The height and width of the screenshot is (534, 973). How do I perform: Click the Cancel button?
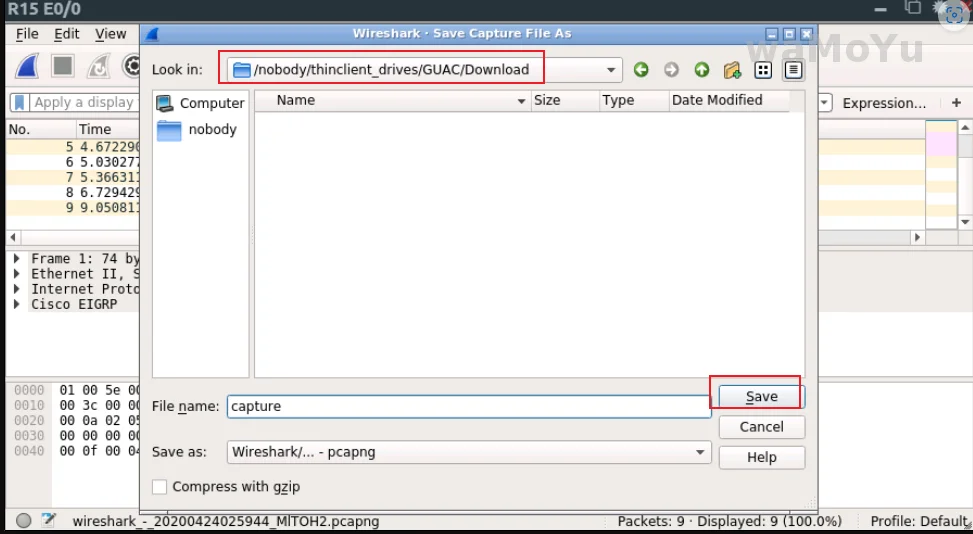[x=761, y=427]
